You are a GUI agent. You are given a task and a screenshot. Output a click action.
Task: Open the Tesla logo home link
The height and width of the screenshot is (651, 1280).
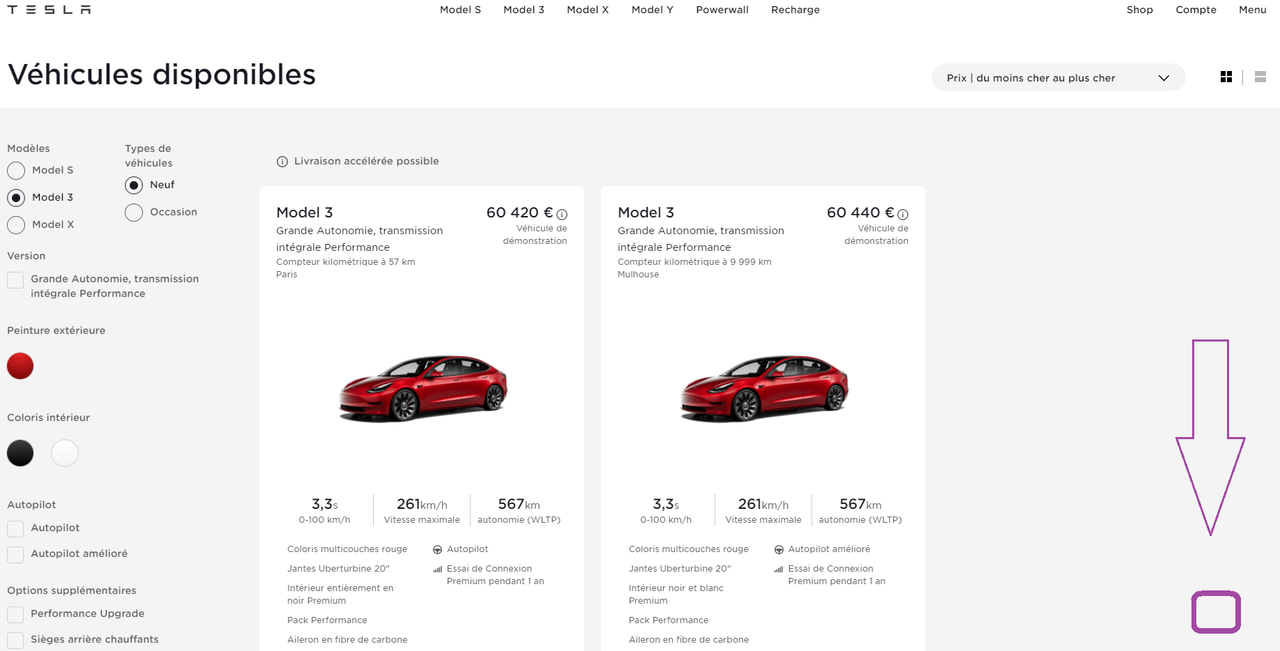[49, 10]
